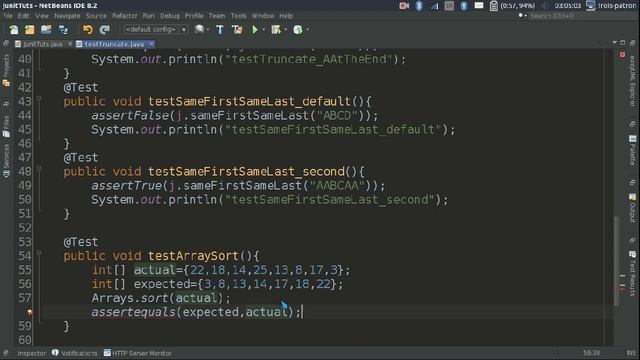Image resolution: width=640 pixels, height=360 pixels.
Task: Click the Build Project hammer icon
Action: pyautogui.click(x=220, y=29)
